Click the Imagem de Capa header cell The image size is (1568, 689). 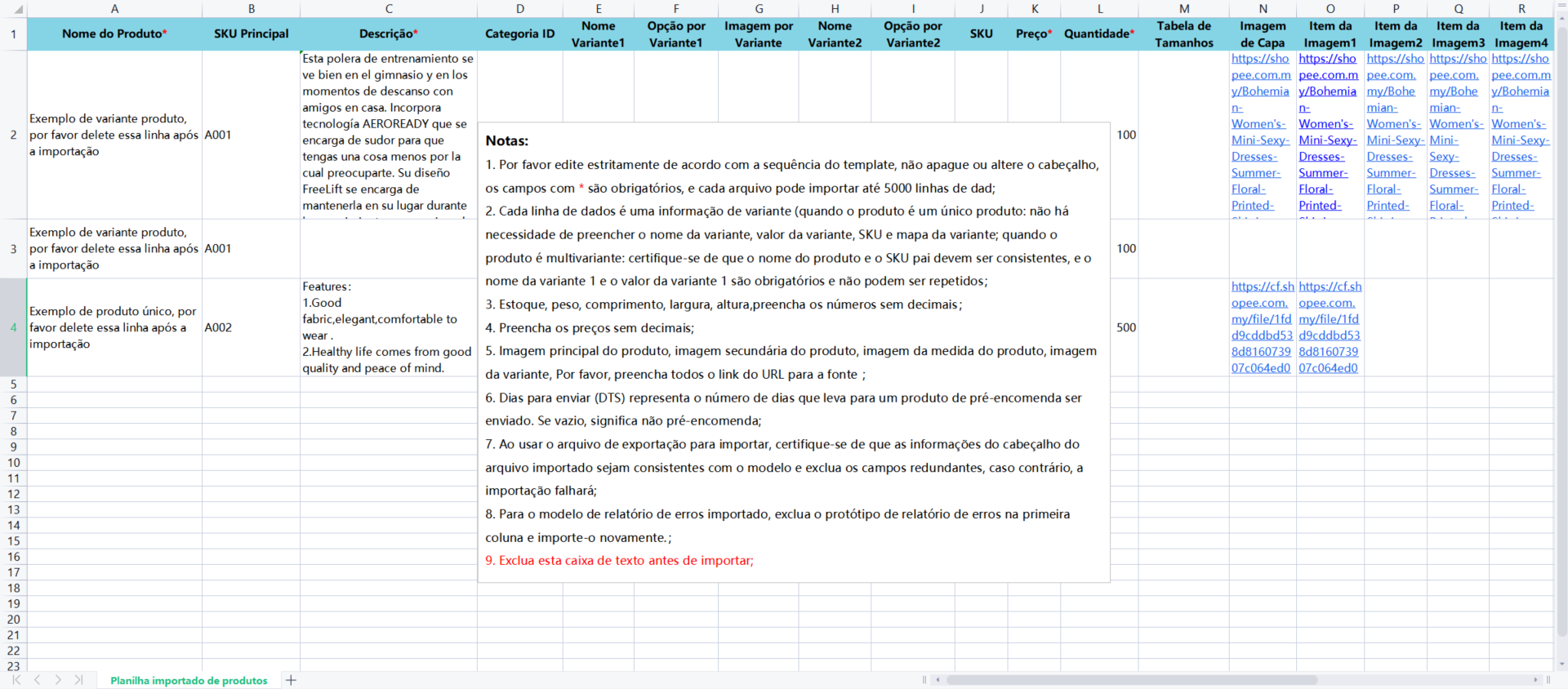click(x=1263, y=34)
